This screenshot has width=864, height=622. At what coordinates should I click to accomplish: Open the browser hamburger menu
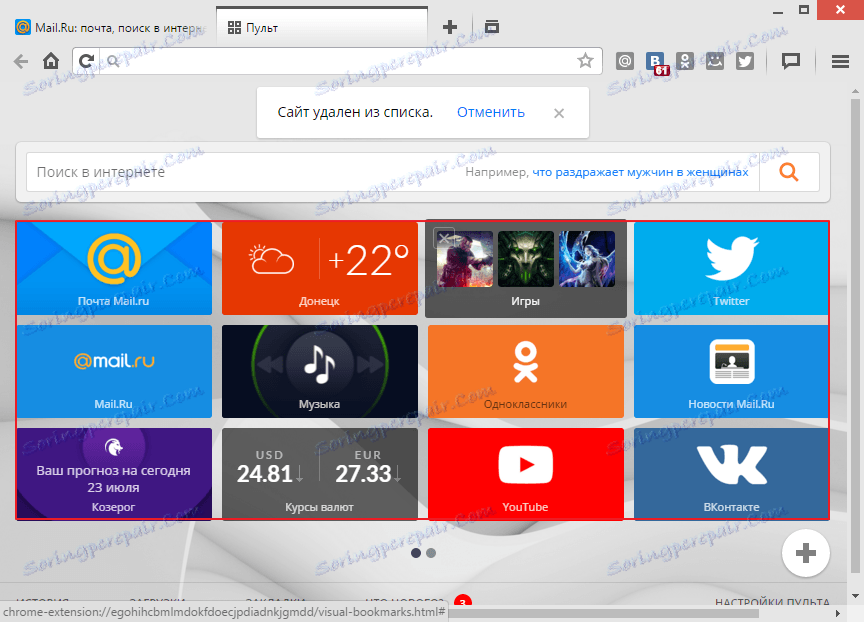840,61
